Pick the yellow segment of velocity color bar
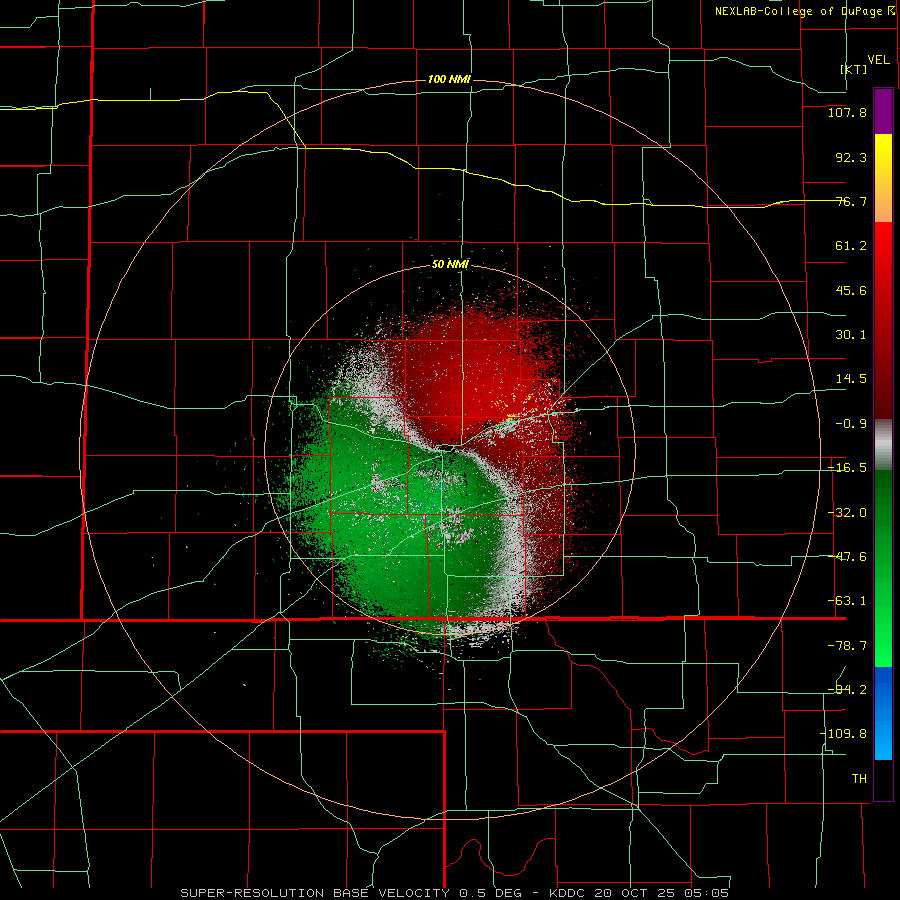 [x=883, y=178]
